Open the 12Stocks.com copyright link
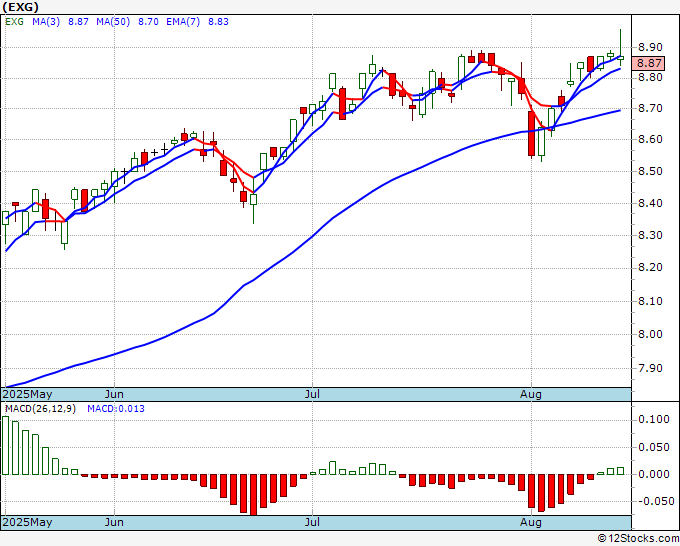Viewport: 680px width, 546px height. 638,539
